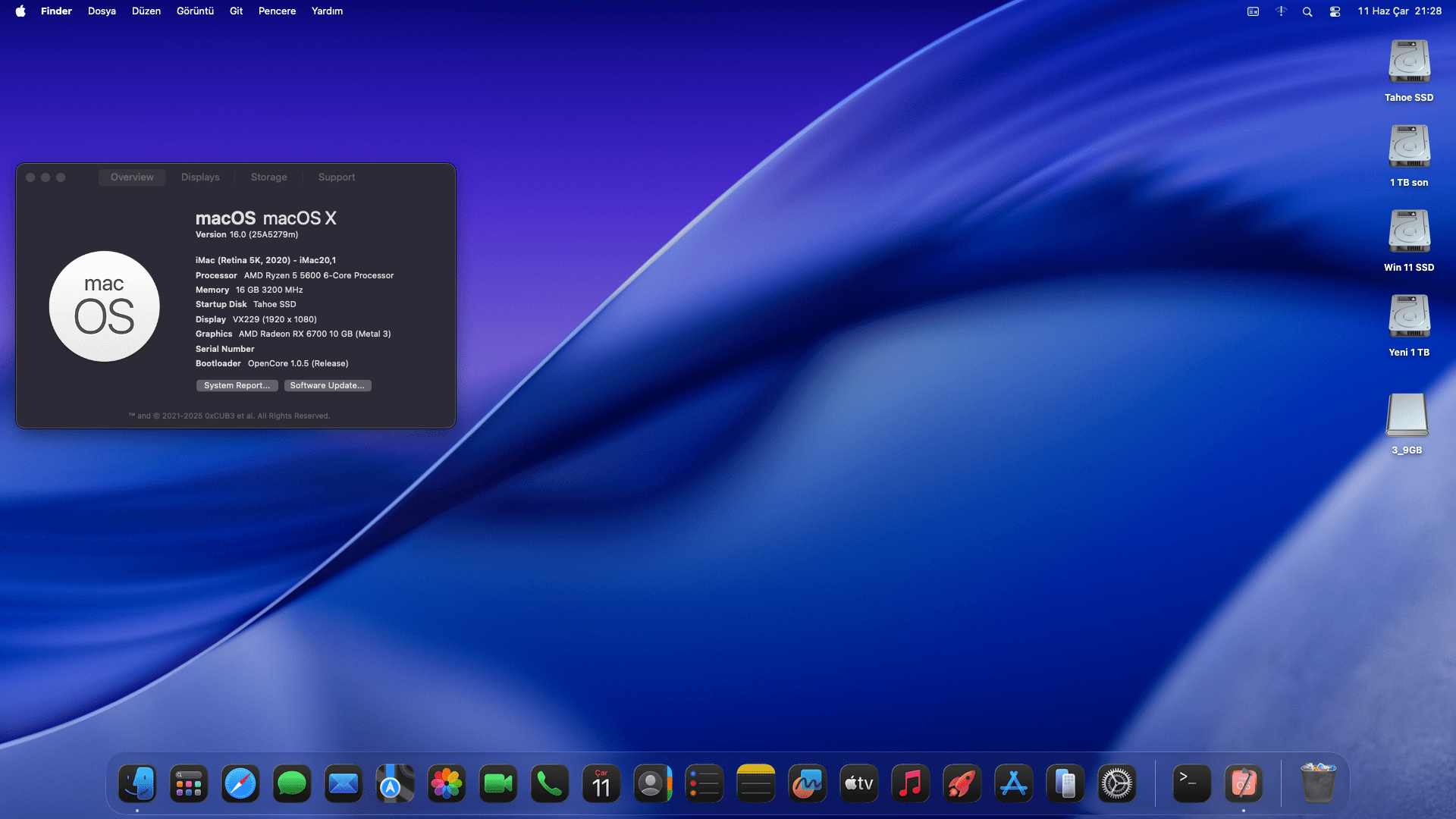1456x819 pixels.
Task: Open Terminal from the Dock
Action: [1191, 783]
